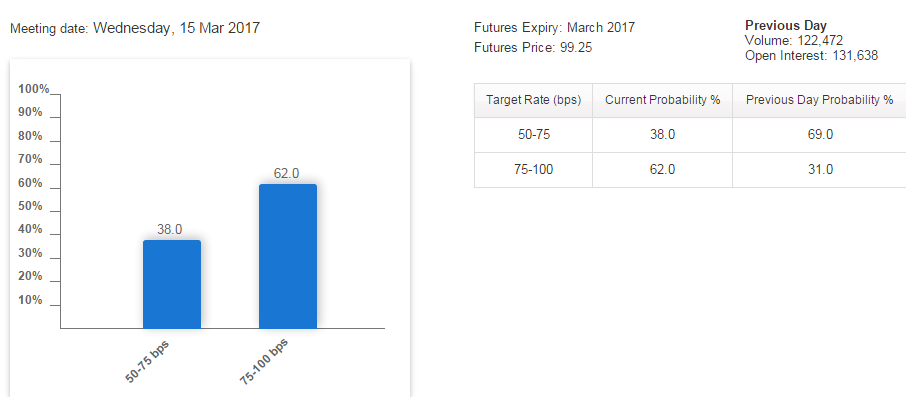This screenshot has width=906, height=397.
Task: Click the Target Rate (bps) column header
Action: 533,100
